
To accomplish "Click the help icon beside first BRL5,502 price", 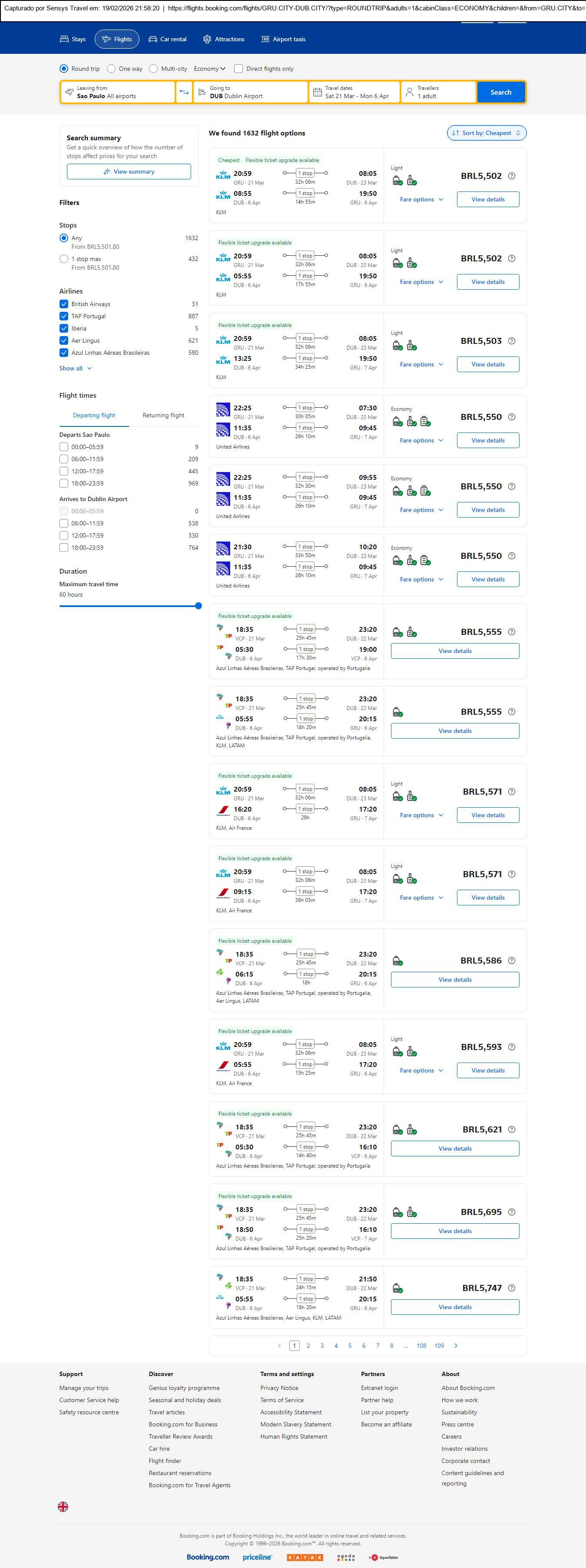I will 512,176.
